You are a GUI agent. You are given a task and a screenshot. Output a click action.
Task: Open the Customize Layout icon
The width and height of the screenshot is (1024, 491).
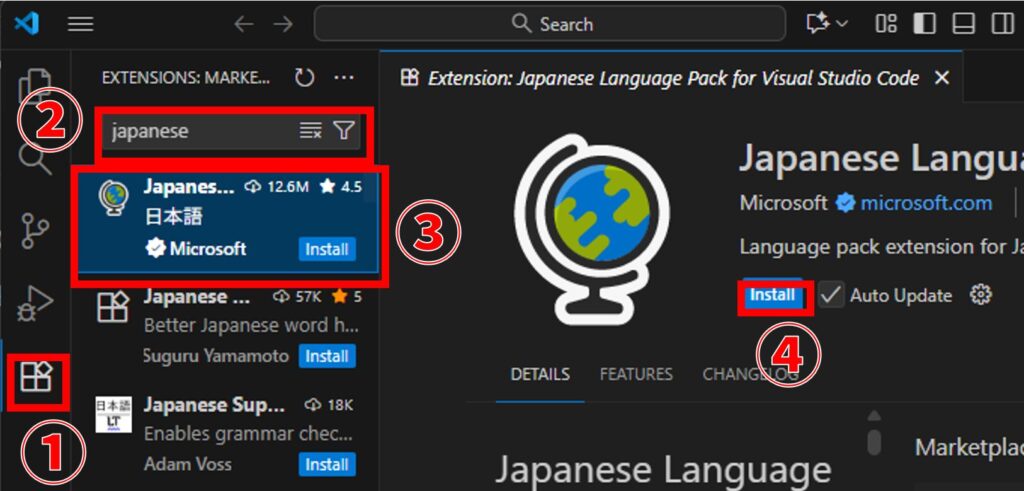point(886,24)
